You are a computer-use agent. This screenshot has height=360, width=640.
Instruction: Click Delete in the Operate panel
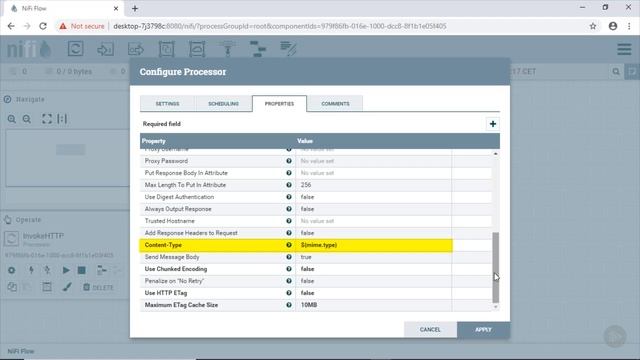[x=98, y=287]
